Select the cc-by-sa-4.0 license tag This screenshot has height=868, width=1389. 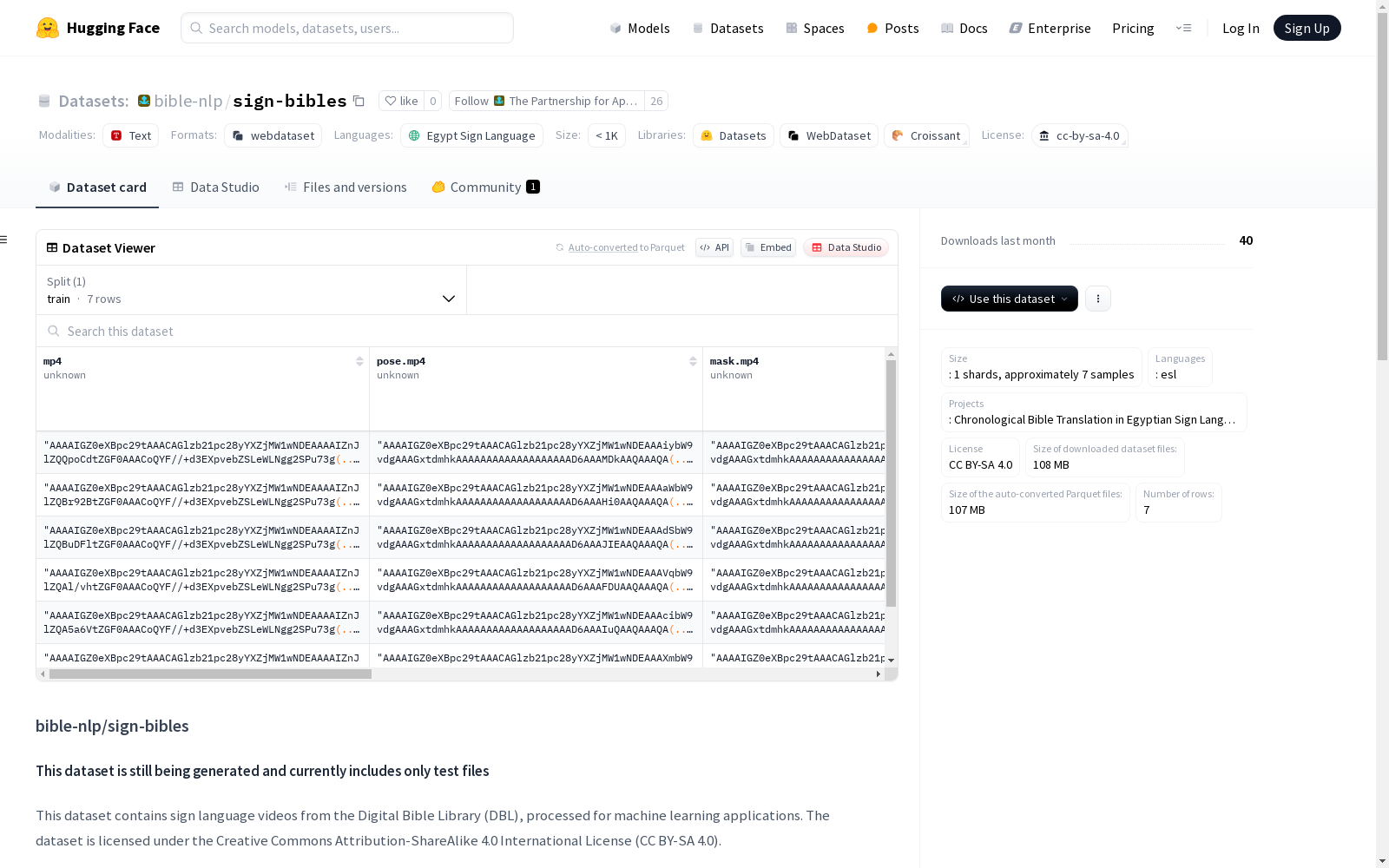[1079, 135]
